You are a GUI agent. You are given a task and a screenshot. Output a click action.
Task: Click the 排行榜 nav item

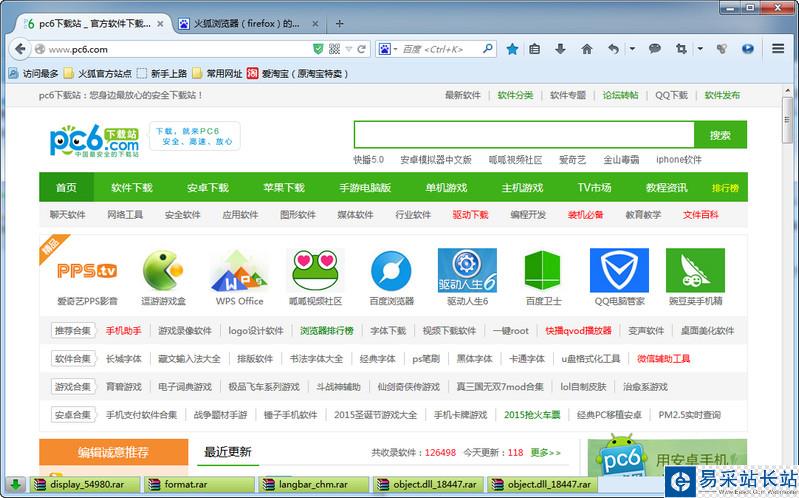(725, 188)
